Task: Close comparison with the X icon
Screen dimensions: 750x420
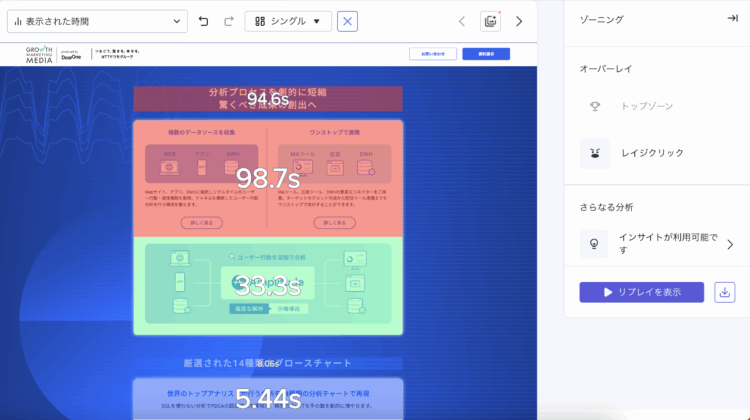Action: pos(347,21)
